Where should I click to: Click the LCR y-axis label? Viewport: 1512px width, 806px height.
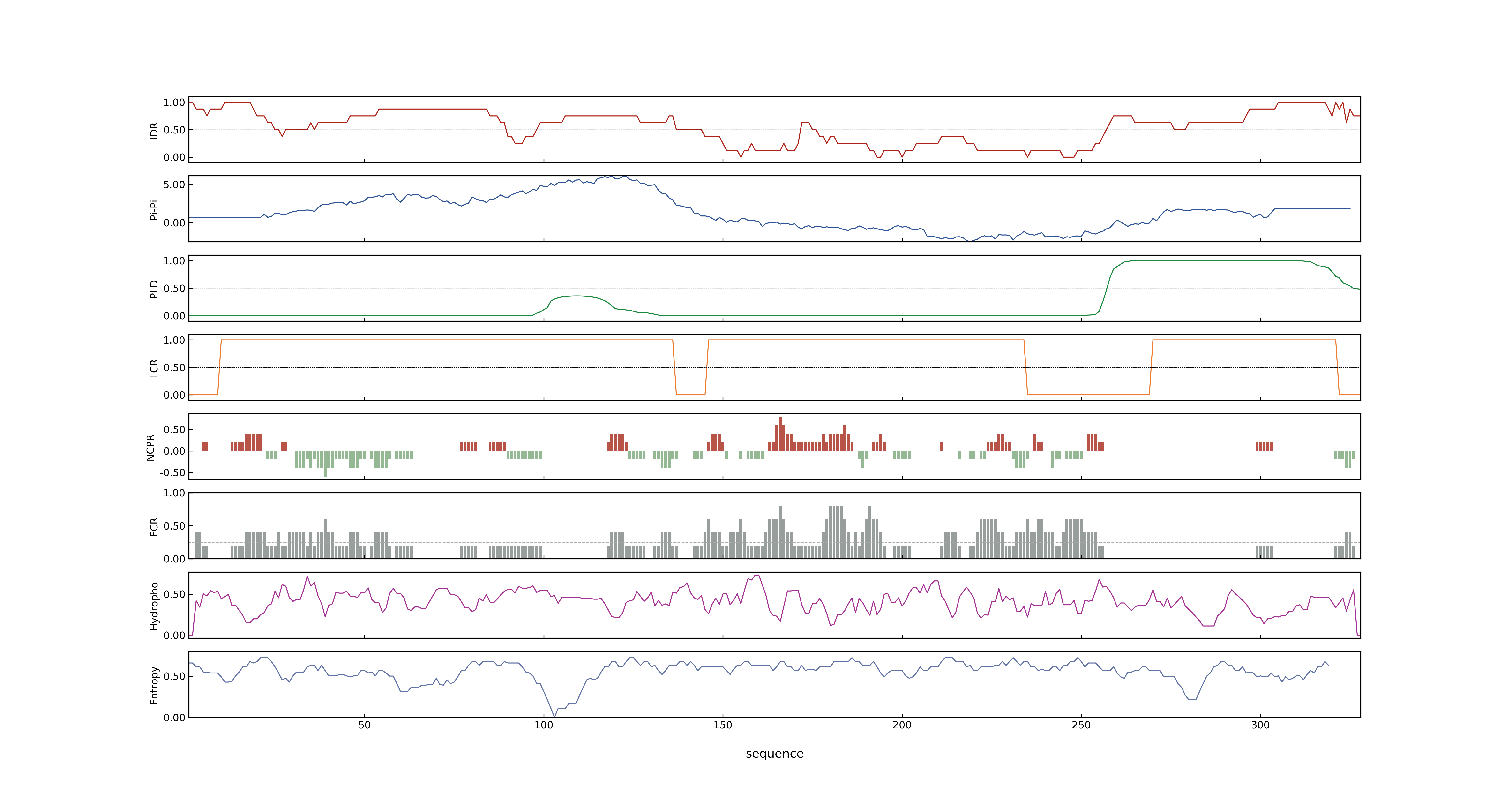(154, 368)
